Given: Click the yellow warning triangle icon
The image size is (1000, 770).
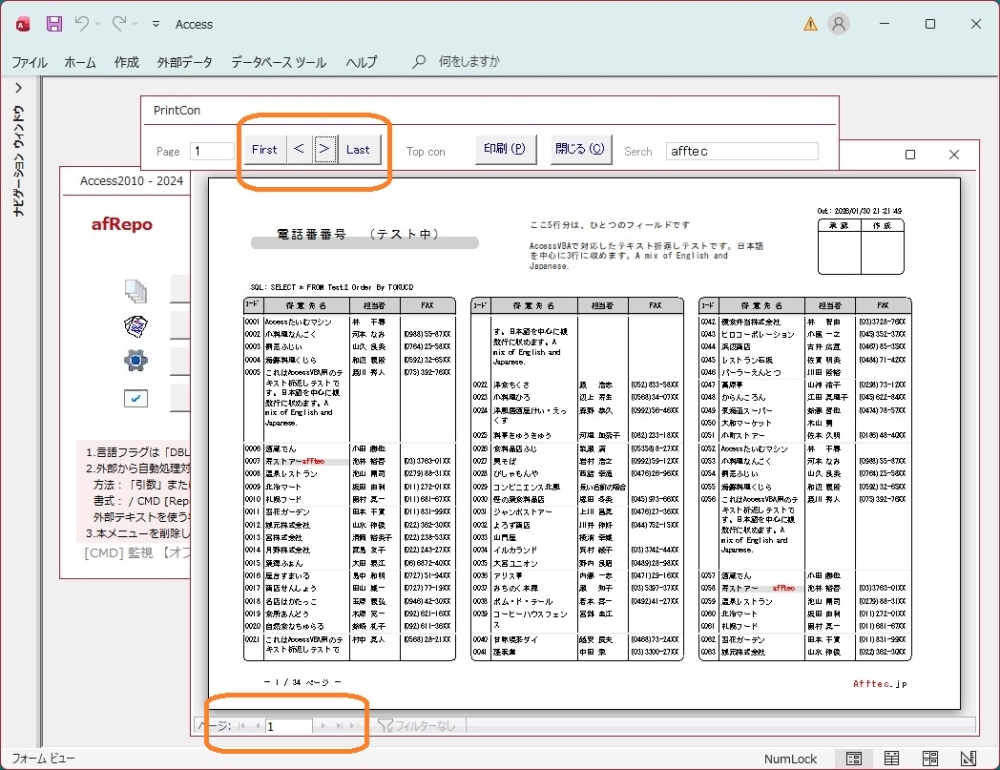Looking at the screenshot, I should click(810, 24).
